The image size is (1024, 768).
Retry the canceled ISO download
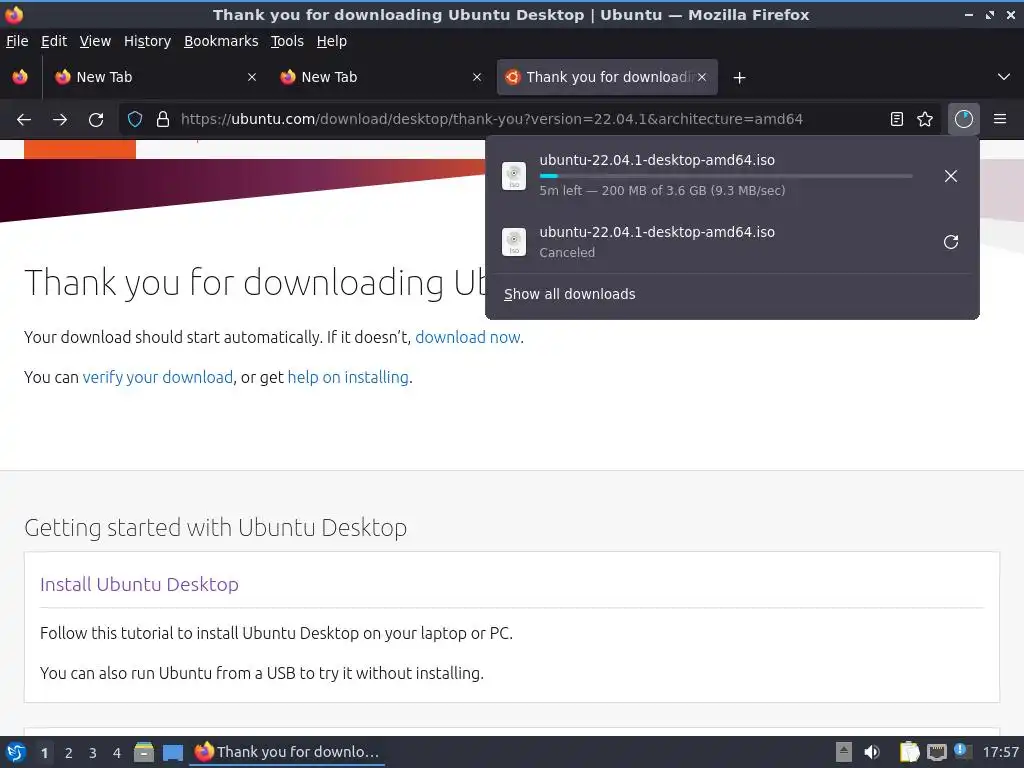click(x=951, y=242)
